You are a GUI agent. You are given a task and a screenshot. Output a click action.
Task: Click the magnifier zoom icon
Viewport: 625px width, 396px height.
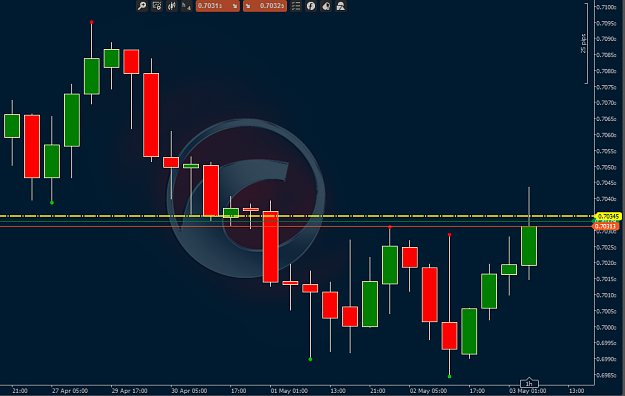(x=142, y=6)
